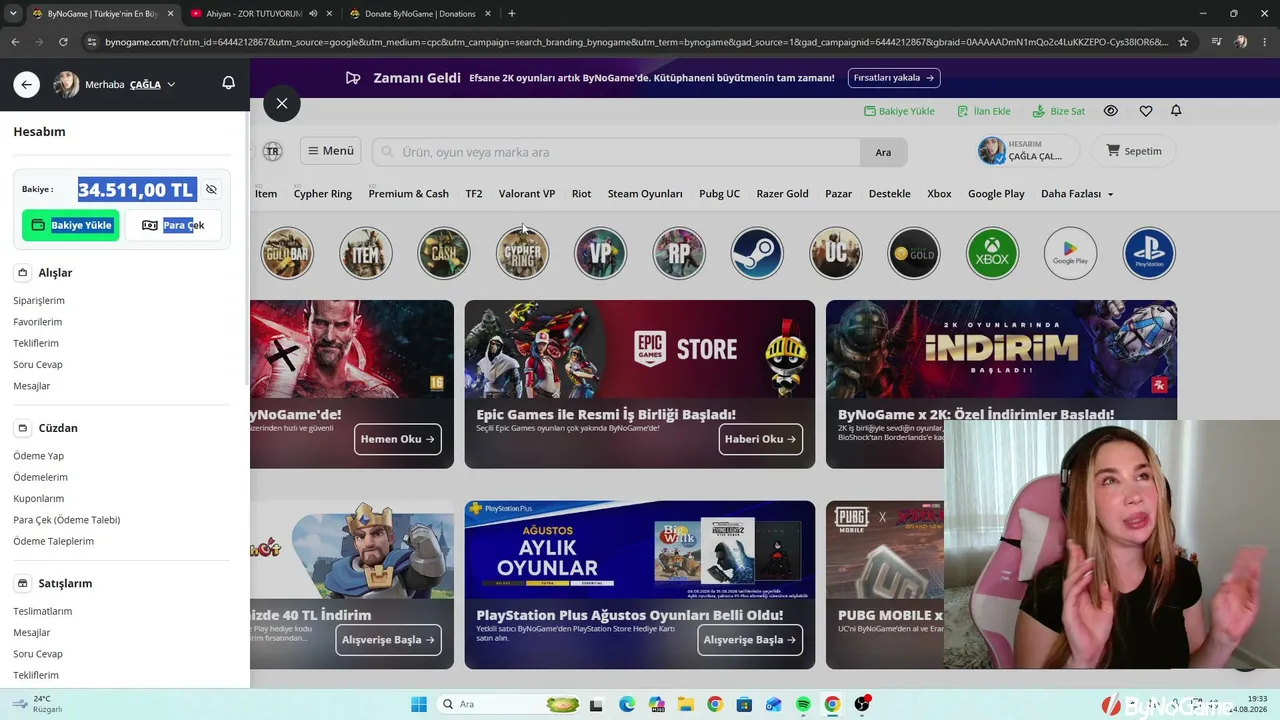Viewport: 1280px width, 720px height.
Task: Expand the Daha Fazlası dropdown
Action: (x=1077, y=194)
